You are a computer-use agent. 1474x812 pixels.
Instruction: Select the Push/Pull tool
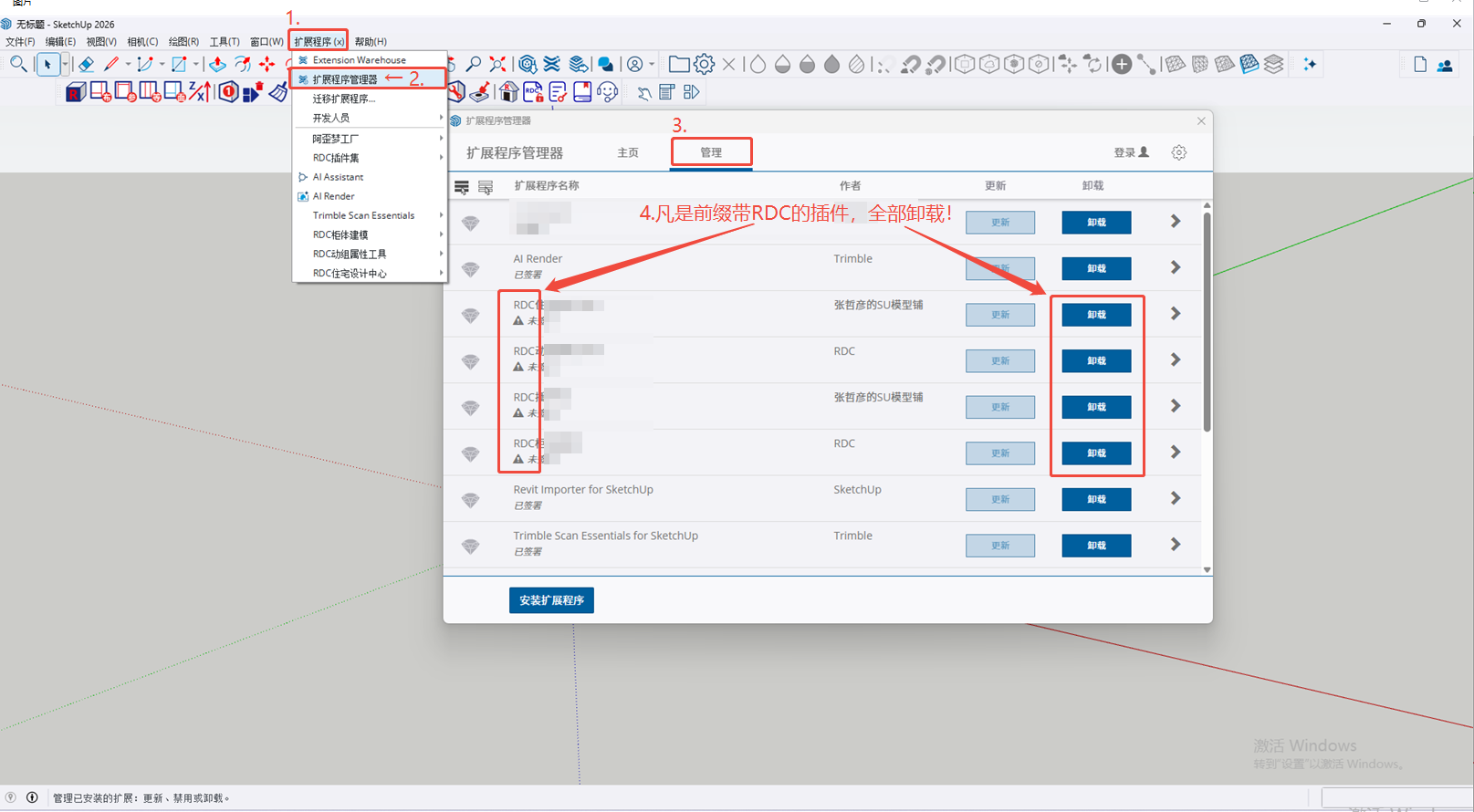(x=217, y=64)
